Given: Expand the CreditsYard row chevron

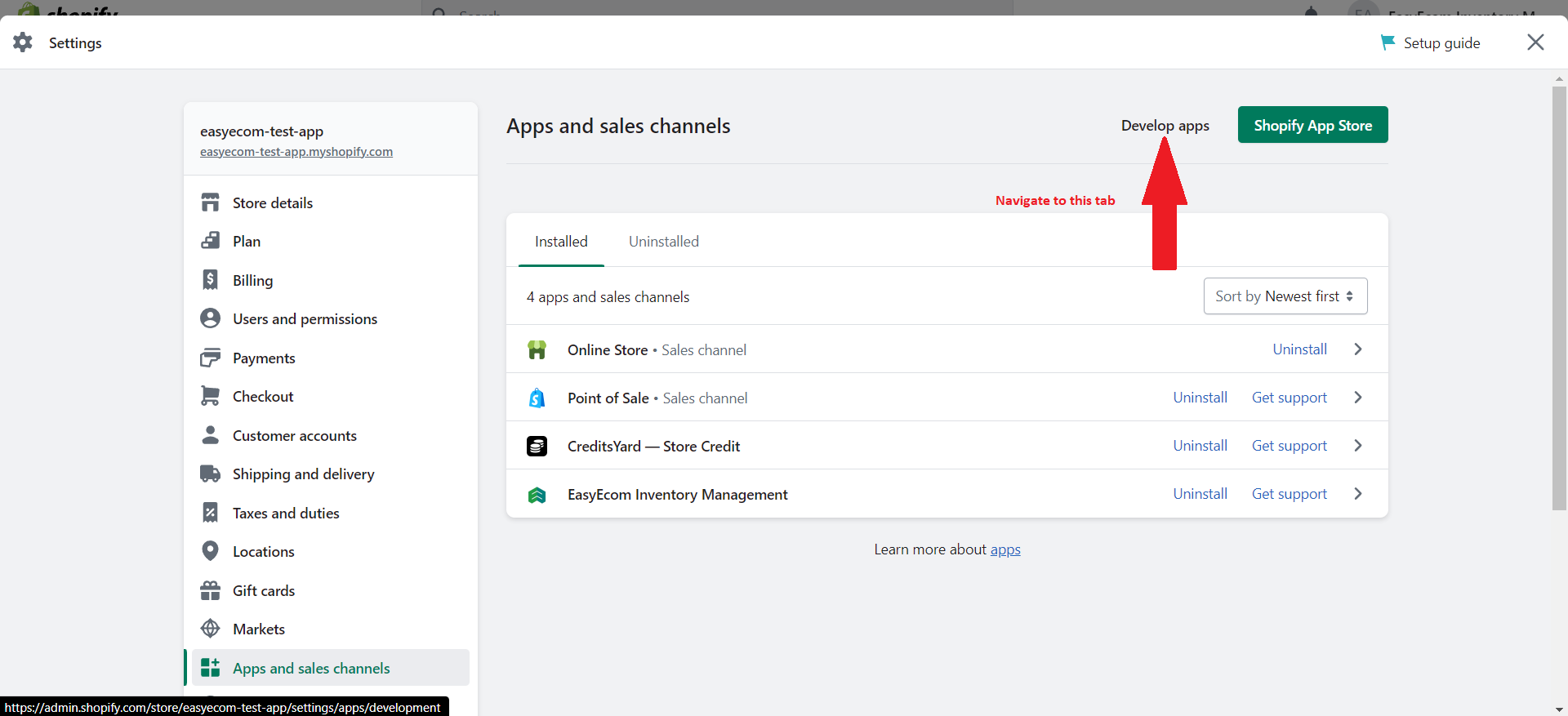Looking at the screenshot, I should click(x=1358, y=446).
